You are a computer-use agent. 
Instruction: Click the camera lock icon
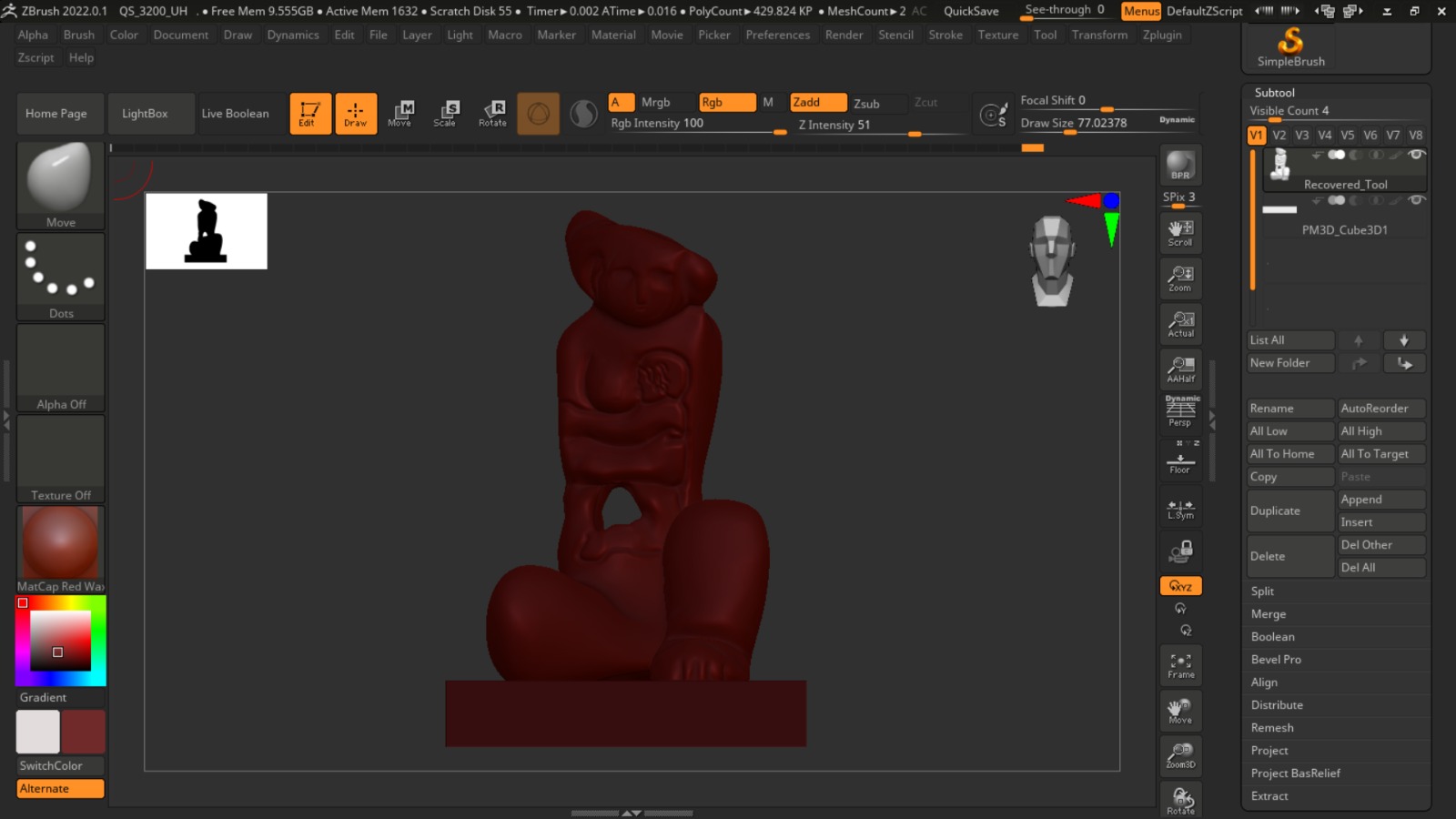1180,551
